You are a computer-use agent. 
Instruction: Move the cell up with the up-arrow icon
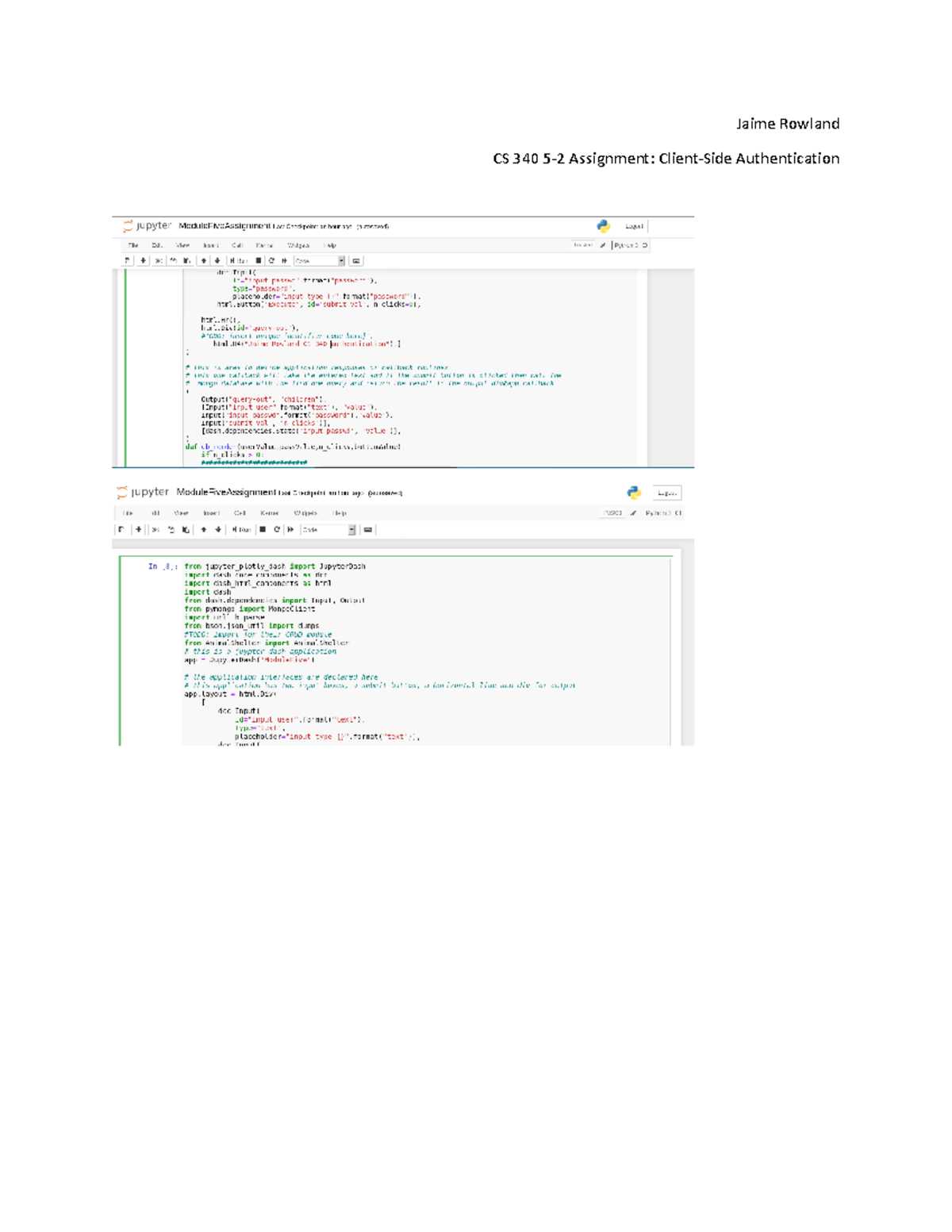point(202,259)
